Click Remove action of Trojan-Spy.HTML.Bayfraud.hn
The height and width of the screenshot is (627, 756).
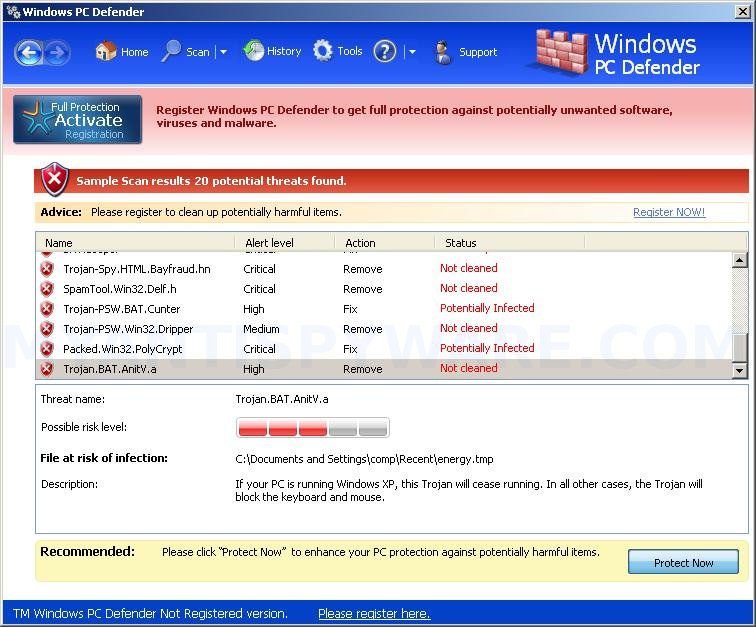[363, 269]
